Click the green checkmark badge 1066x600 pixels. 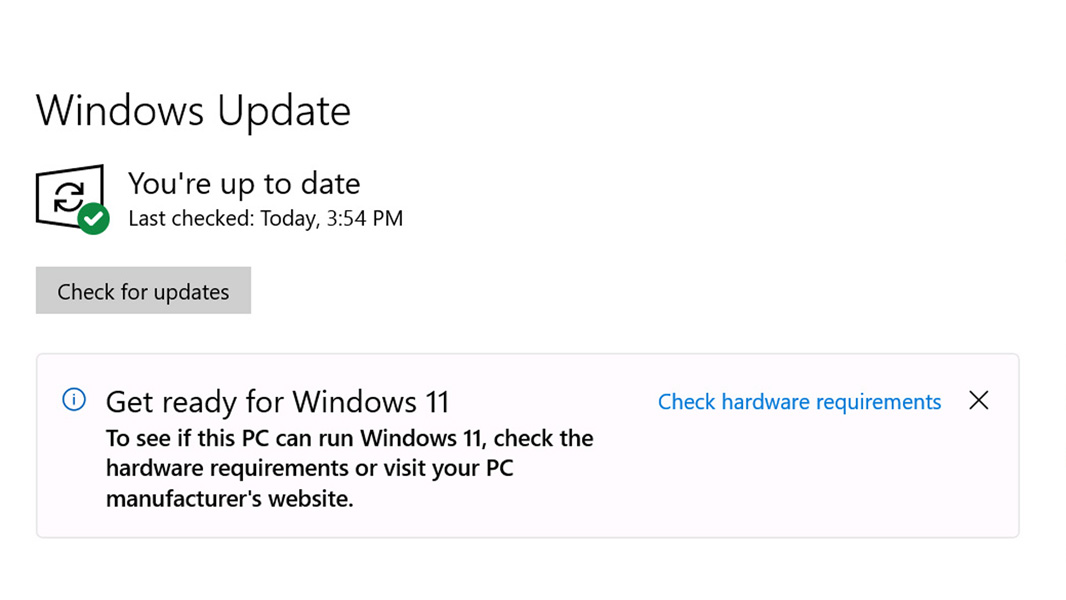(x=94, y=218)
